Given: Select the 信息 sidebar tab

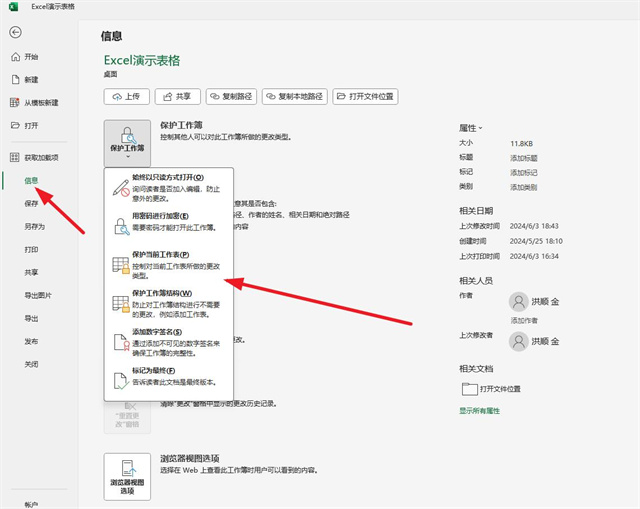Looking at the screenshot, I should pyautogui.click(x=31, y=180).
